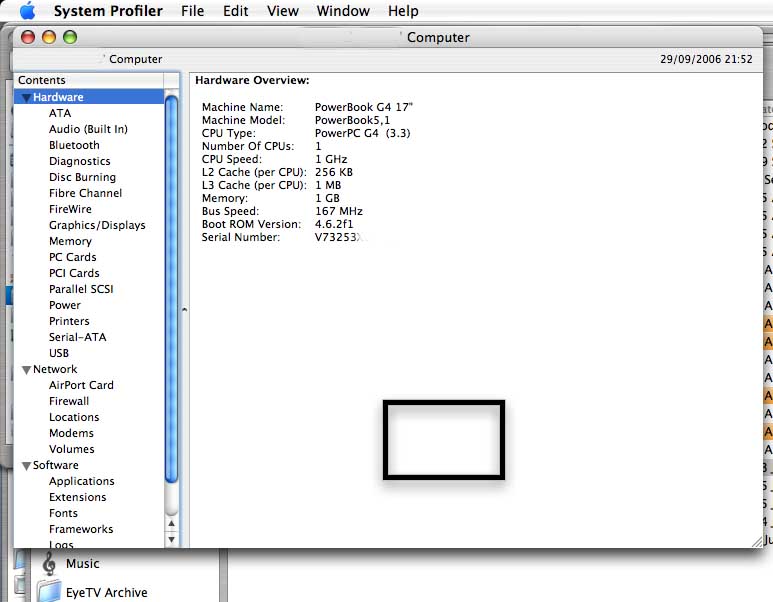Viewport: 773px width, 602px height.
Task: Select Serial-ATA entry
Action: point(77,337)
